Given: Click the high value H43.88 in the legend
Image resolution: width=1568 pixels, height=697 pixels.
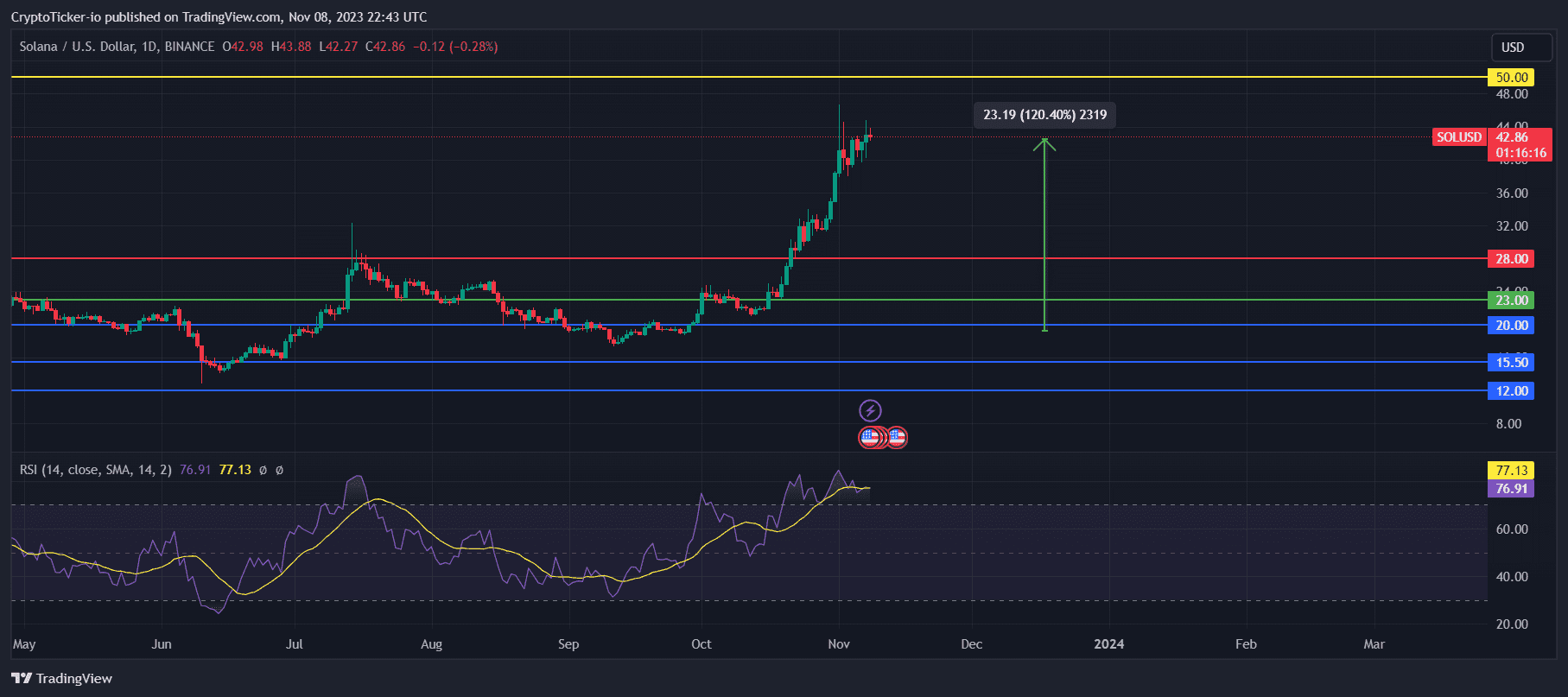Looking at the screenshot, I should [291, 47].
